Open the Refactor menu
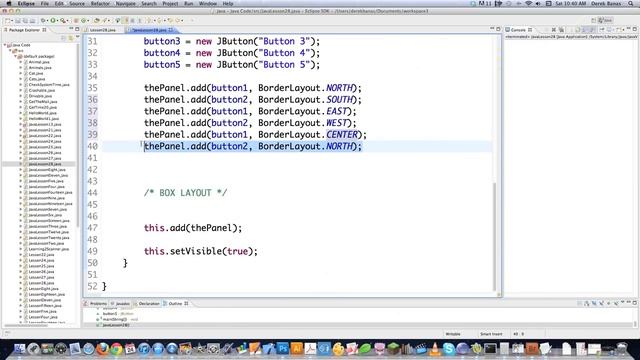The image size is (640, 360). [x=100, y=3]
